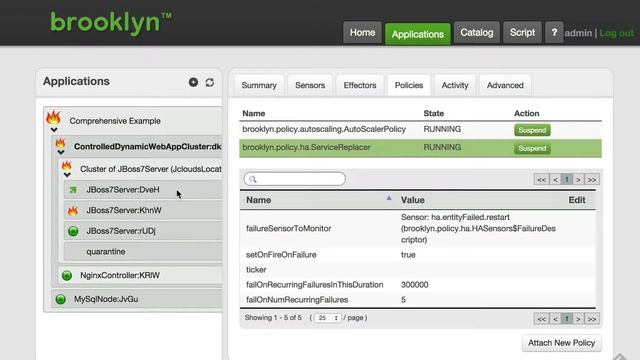The image size is (640, 360).
Task: Switch to the Advanced tab
Action: [x=505, y=85]
